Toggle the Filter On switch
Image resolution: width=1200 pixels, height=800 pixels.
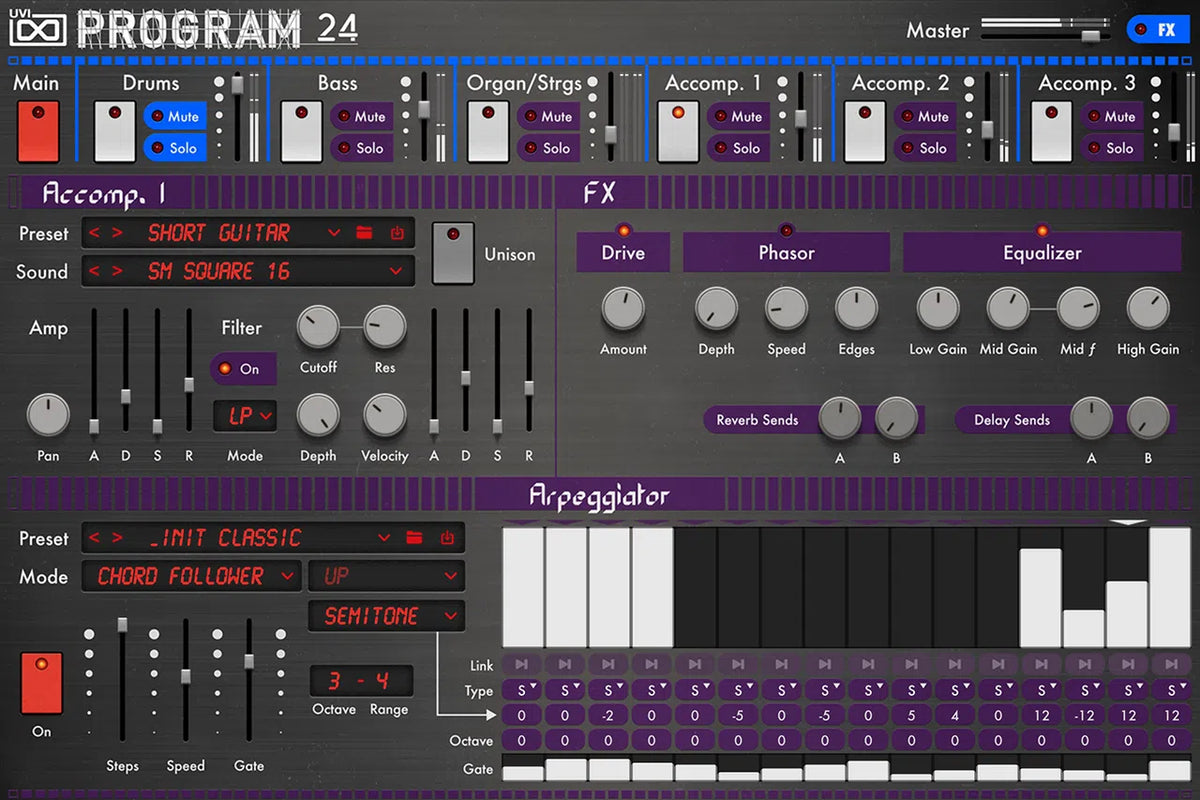click(242, 369)
